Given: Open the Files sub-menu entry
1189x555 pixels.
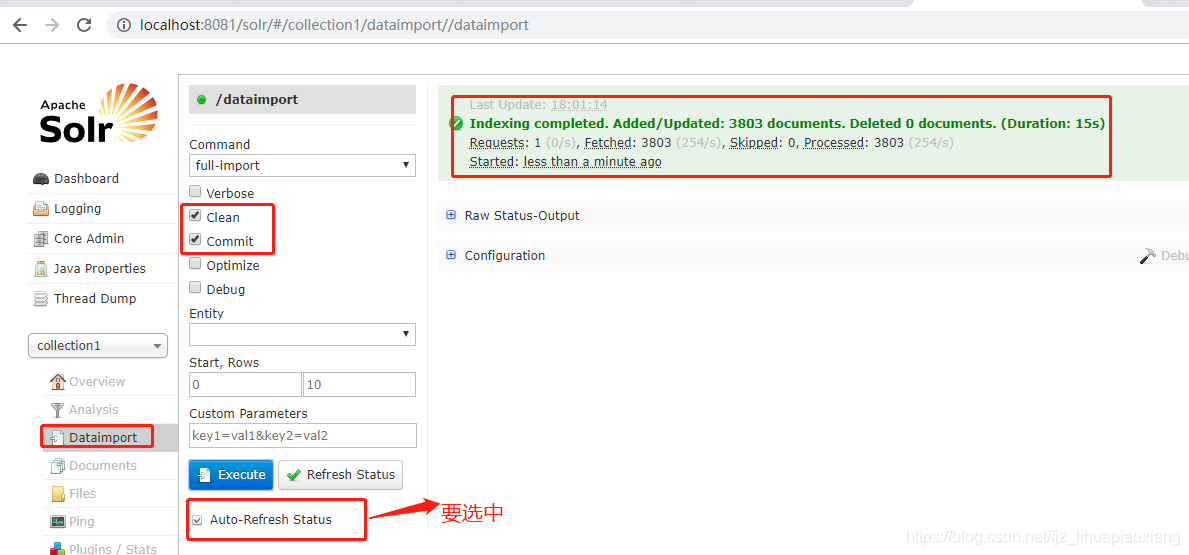Looking at the screenshot, I should click(x=83, y=494).
